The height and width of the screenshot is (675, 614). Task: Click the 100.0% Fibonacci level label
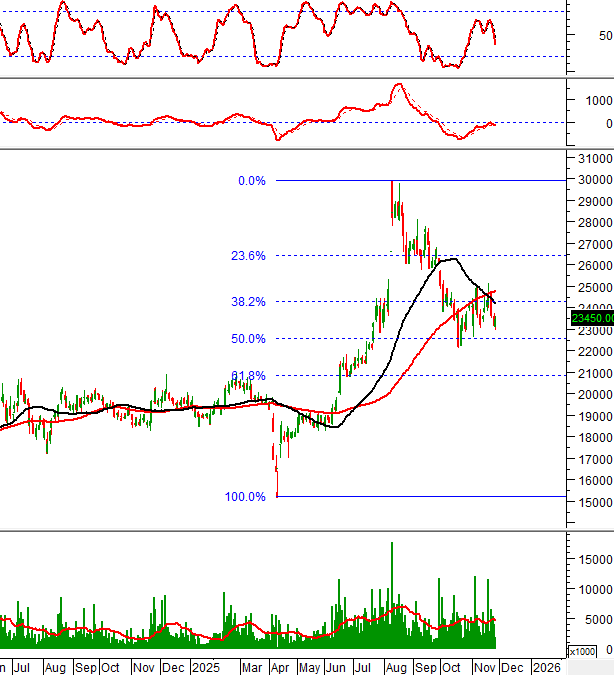[x=246, y=497]
